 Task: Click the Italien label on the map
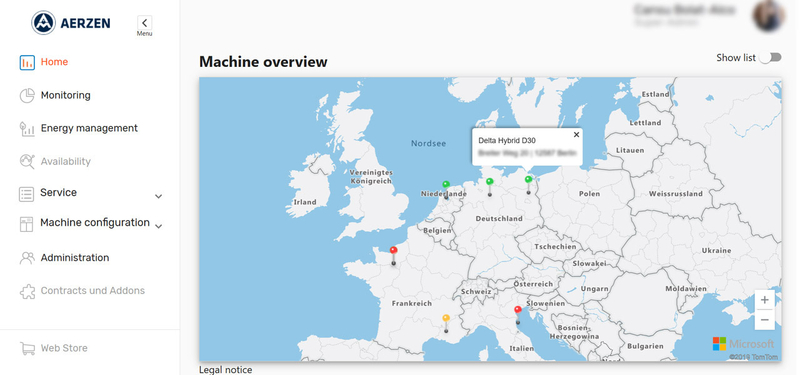(x=521, y=348)
